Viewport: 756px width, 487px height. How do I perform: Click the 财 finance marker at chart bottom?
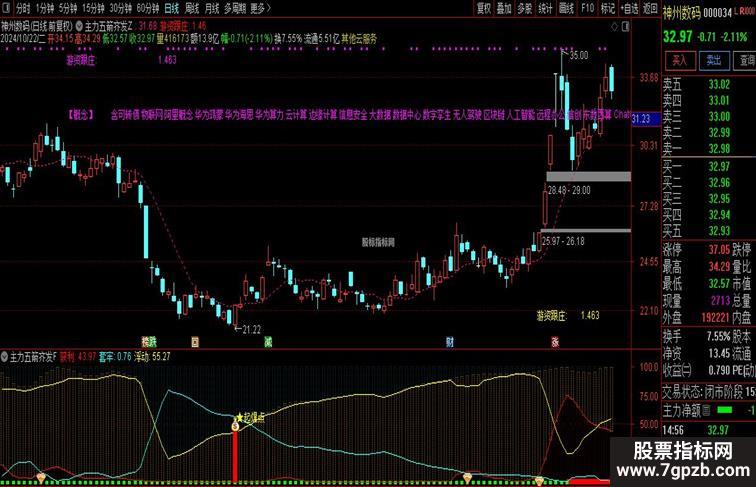click(449, 342)
